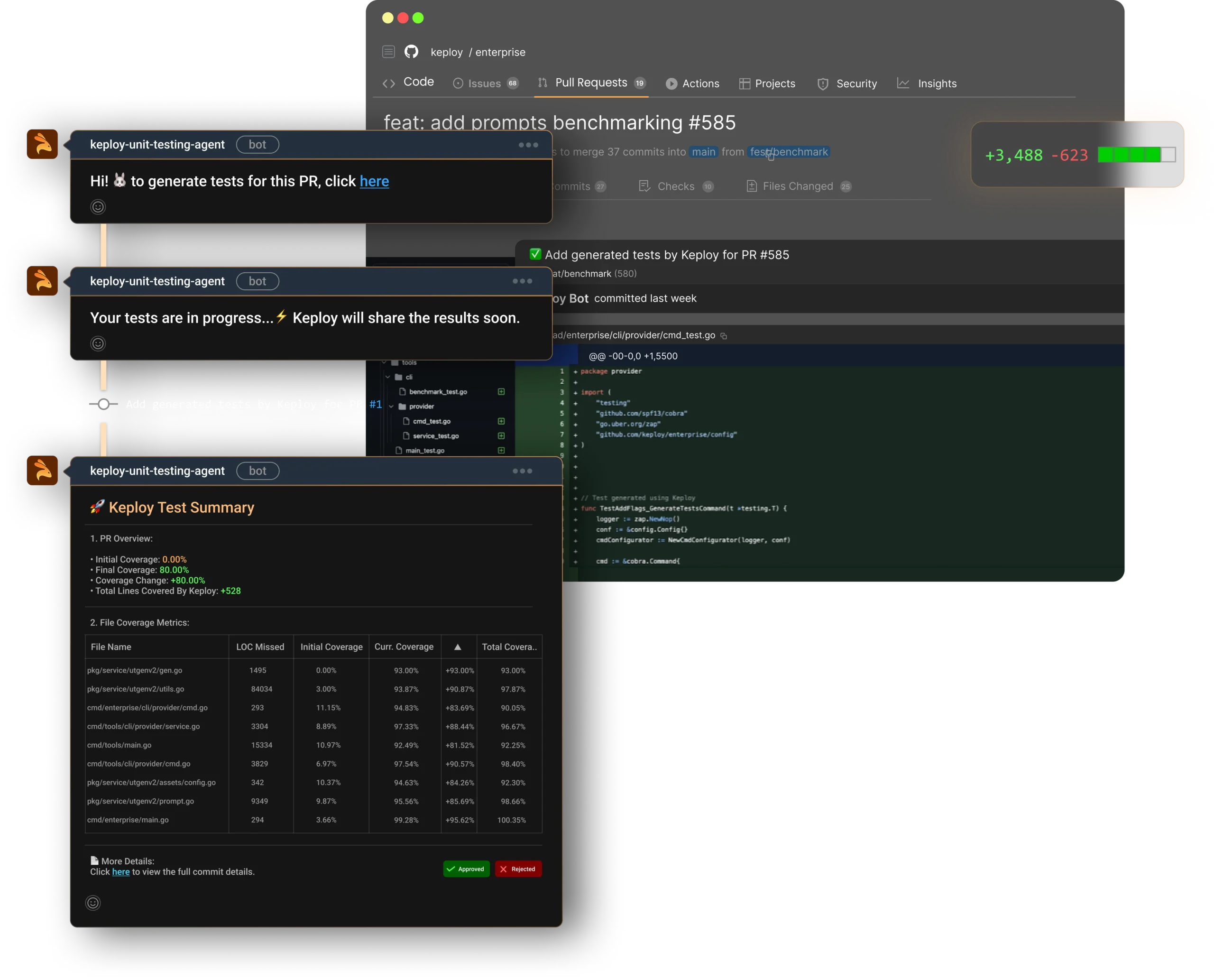This screenshot has height=980, width=1214.
Task: Open the Actions tab
Action: pos(692,83)
